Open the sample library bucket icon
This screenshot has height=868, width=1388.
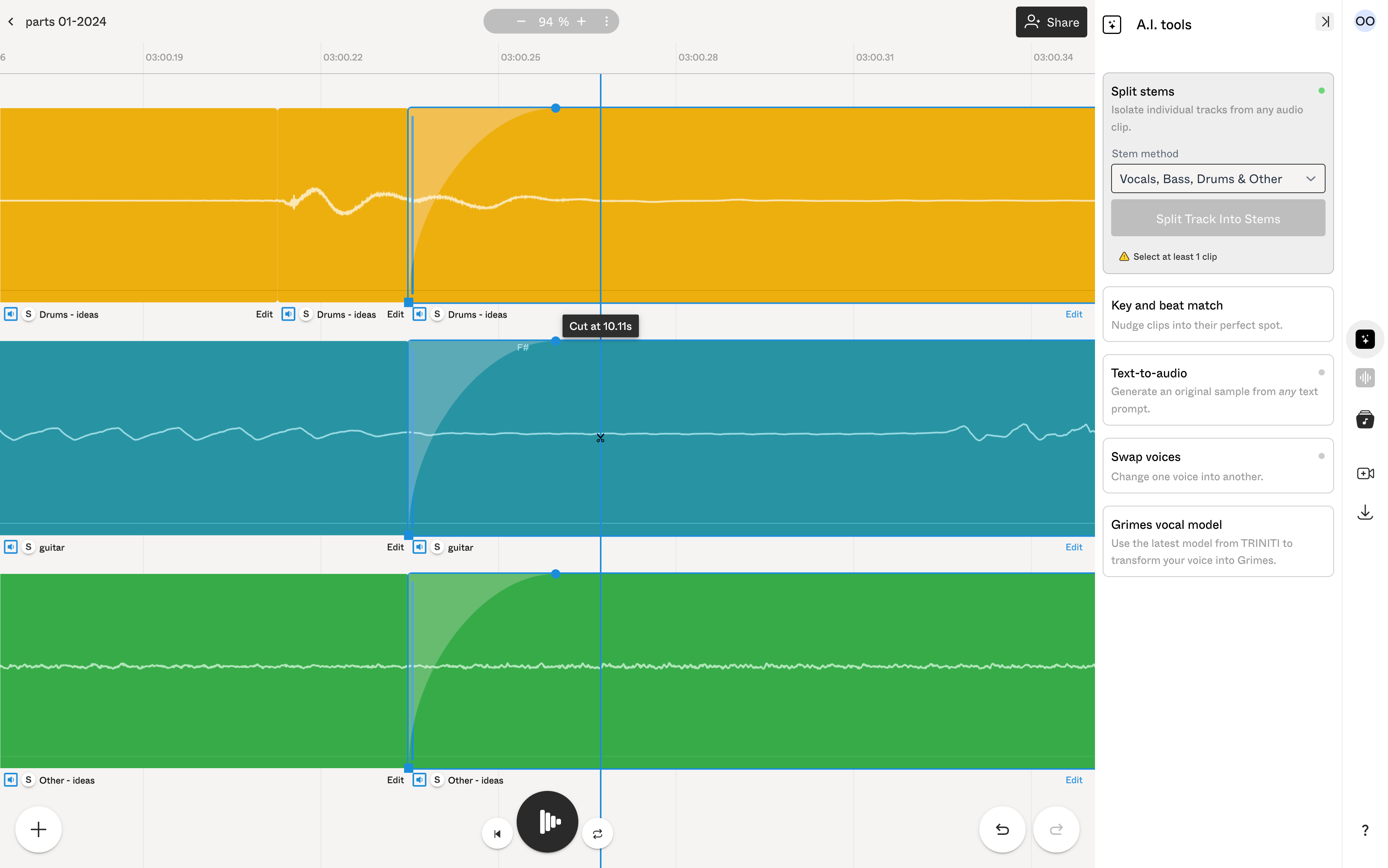pos(1364,420)
